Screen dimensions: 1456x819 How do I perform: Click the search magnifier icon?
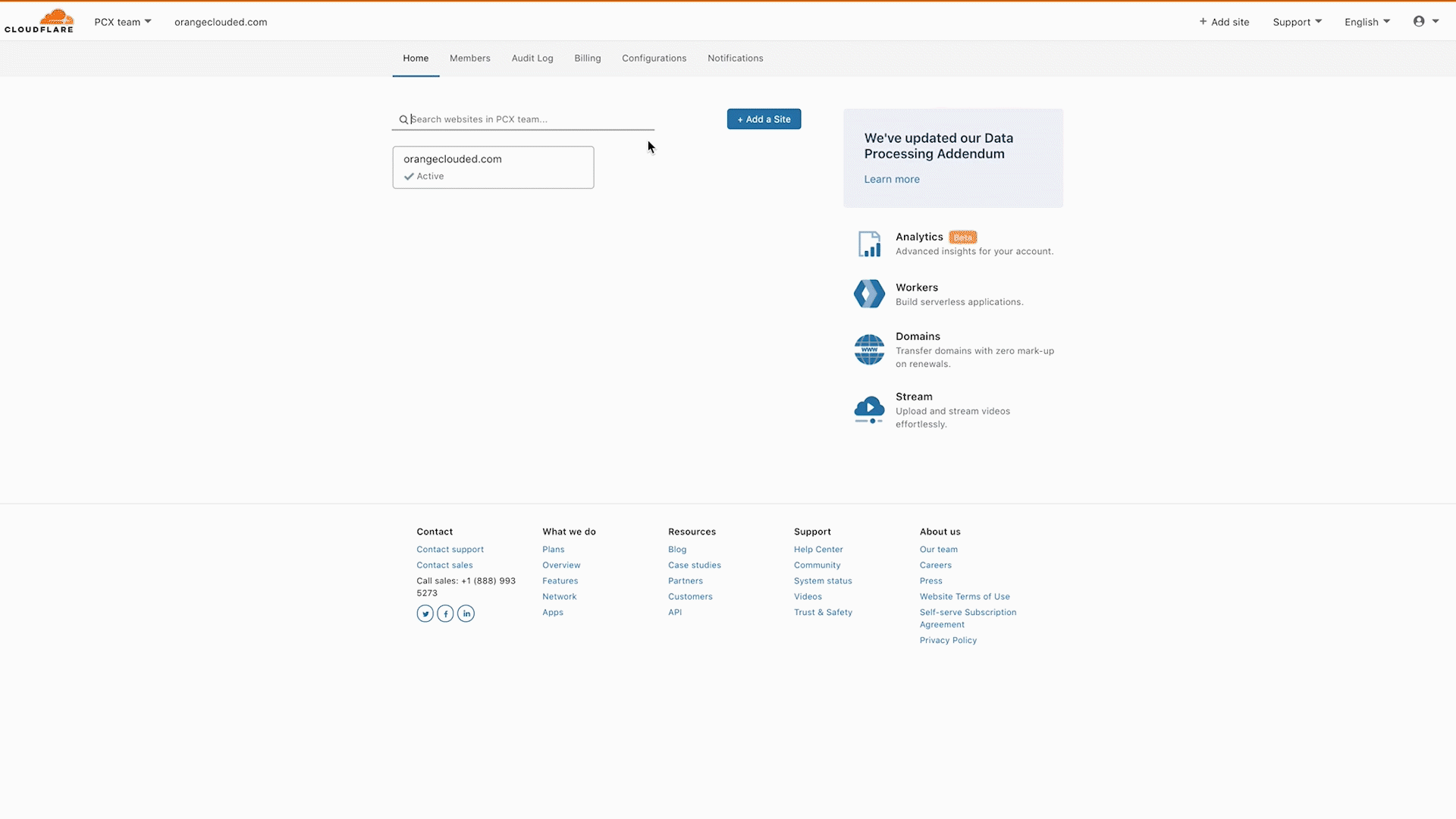tap(403, 120)
